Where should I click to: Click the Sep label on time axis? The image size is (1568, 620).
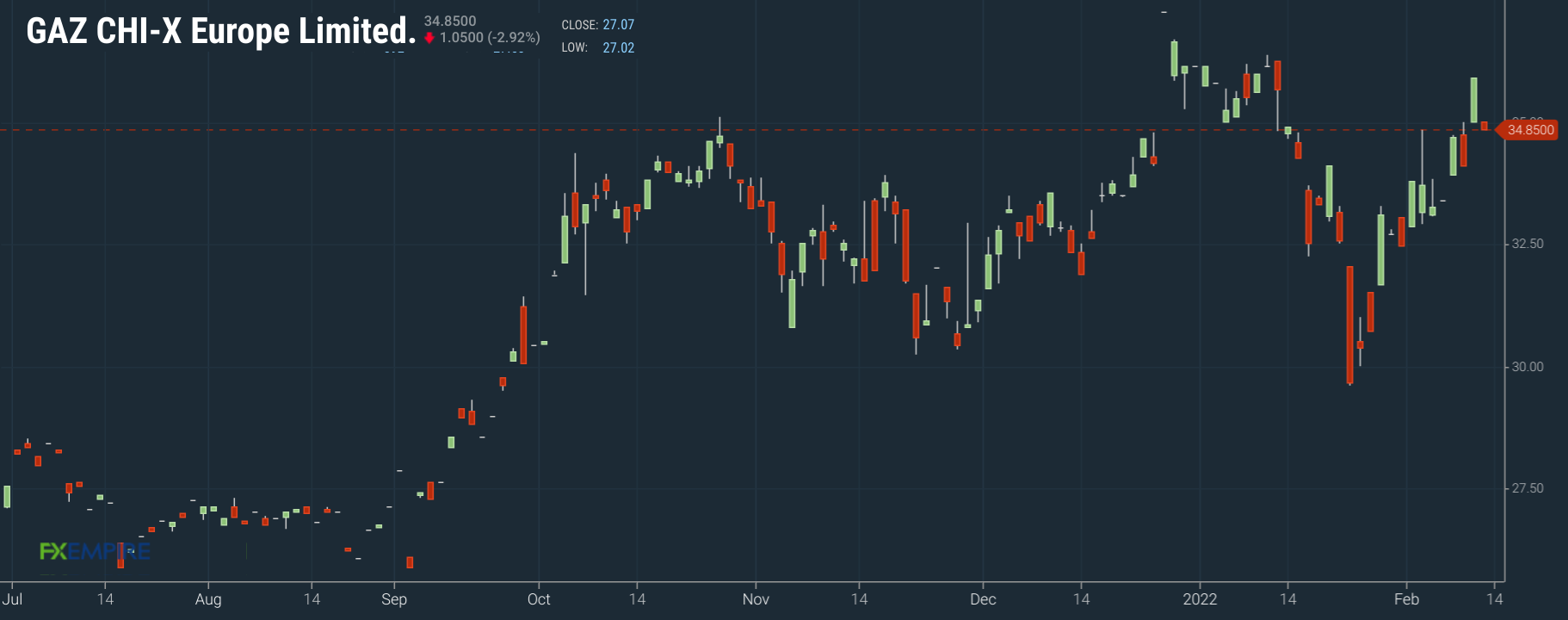coord(394,599)
